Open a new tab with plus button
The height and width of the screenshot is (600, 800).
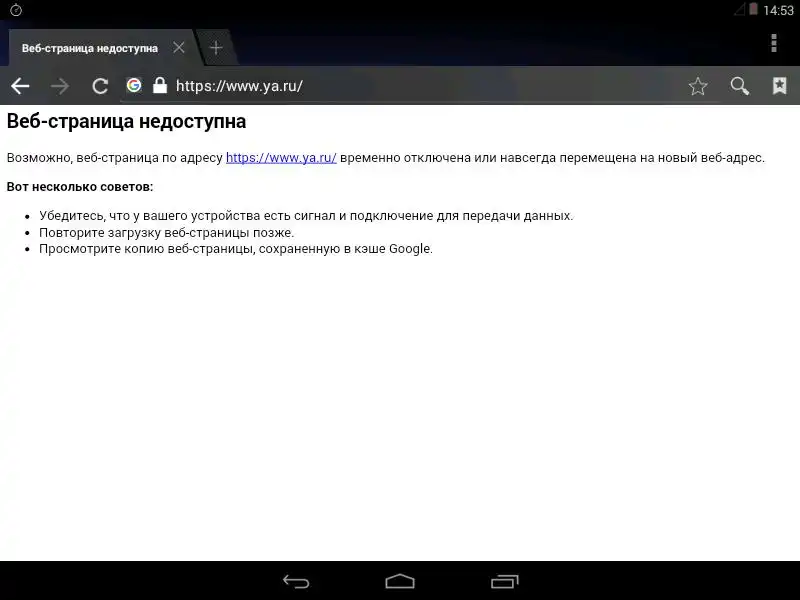tap(216, 47)
